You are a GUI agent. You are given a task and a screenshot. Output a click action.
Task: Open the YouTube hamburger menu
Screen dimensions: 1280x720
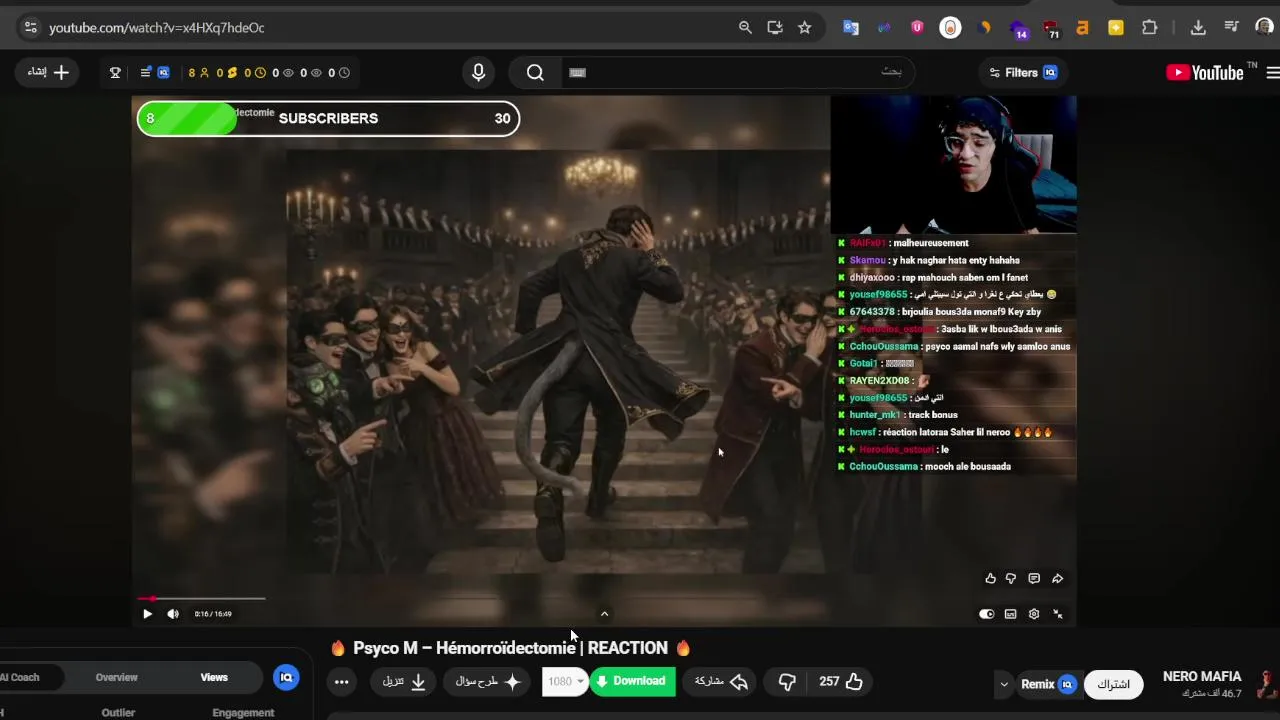pyautogui.click(x=1273, y=72)
